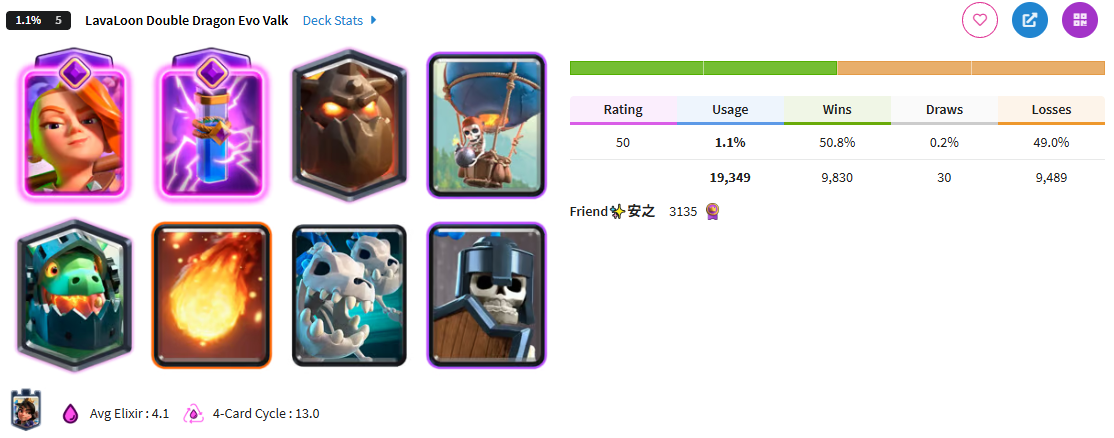
Task: Select the Guards card
Action: 487,295
